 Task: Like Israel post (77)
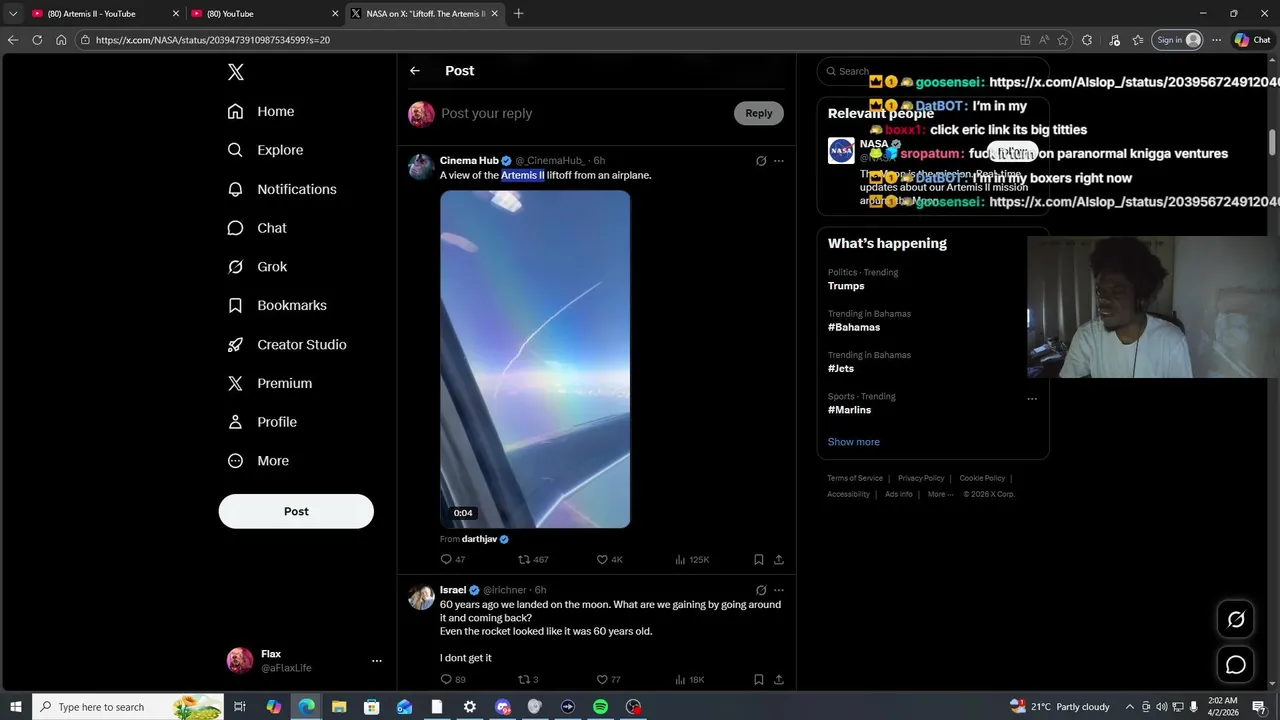coord(608,680)
